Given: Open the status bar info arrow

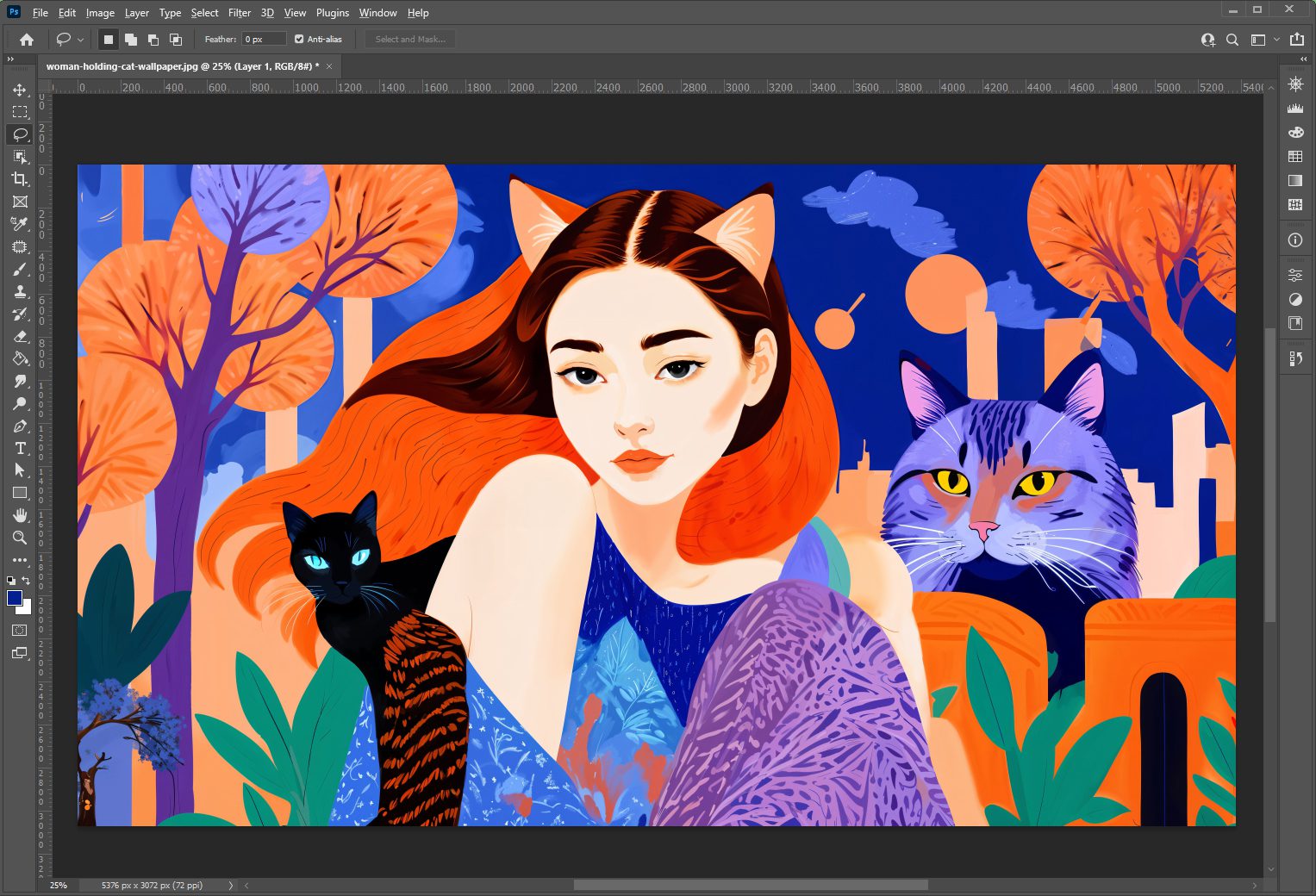Looking at the screenshot, I should [x=230, y=885].
